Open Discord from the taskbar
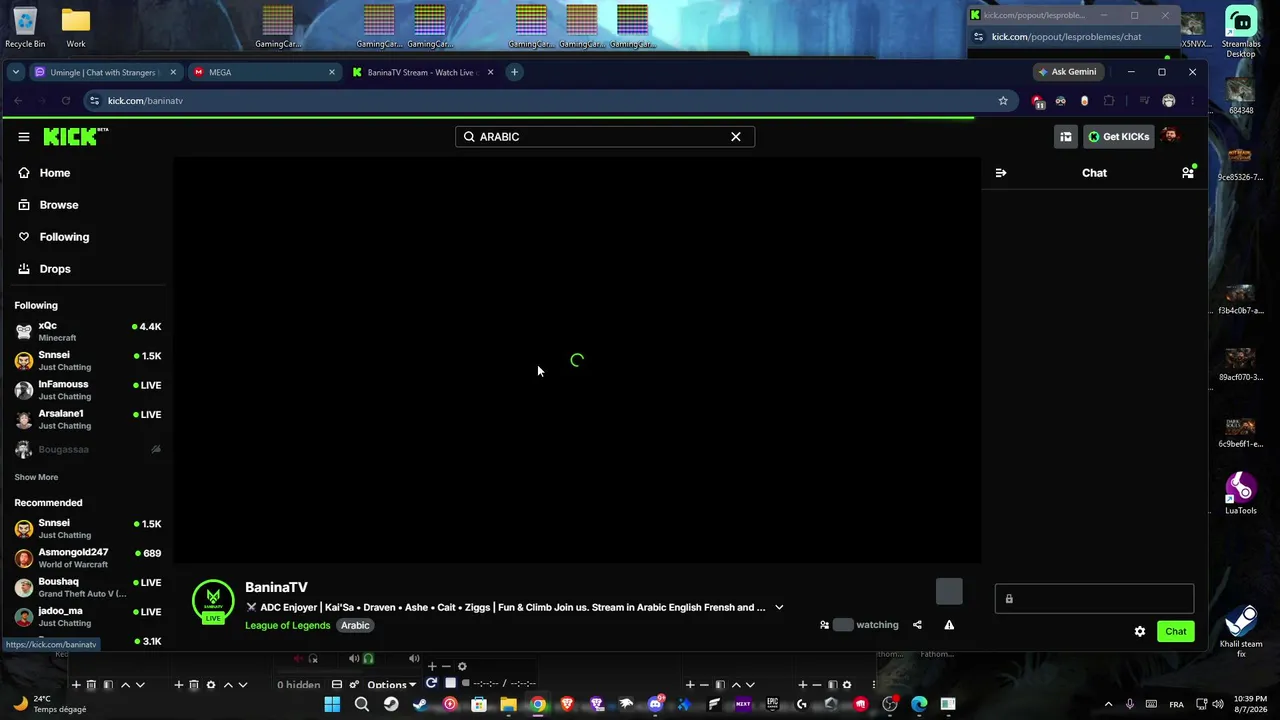Screen dimensions: 1280x720 click(x=655, y=704)
